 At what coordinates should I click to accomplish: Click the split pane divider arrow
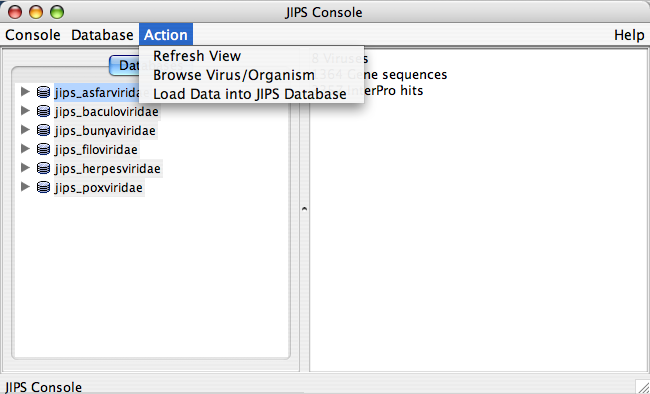304,209
